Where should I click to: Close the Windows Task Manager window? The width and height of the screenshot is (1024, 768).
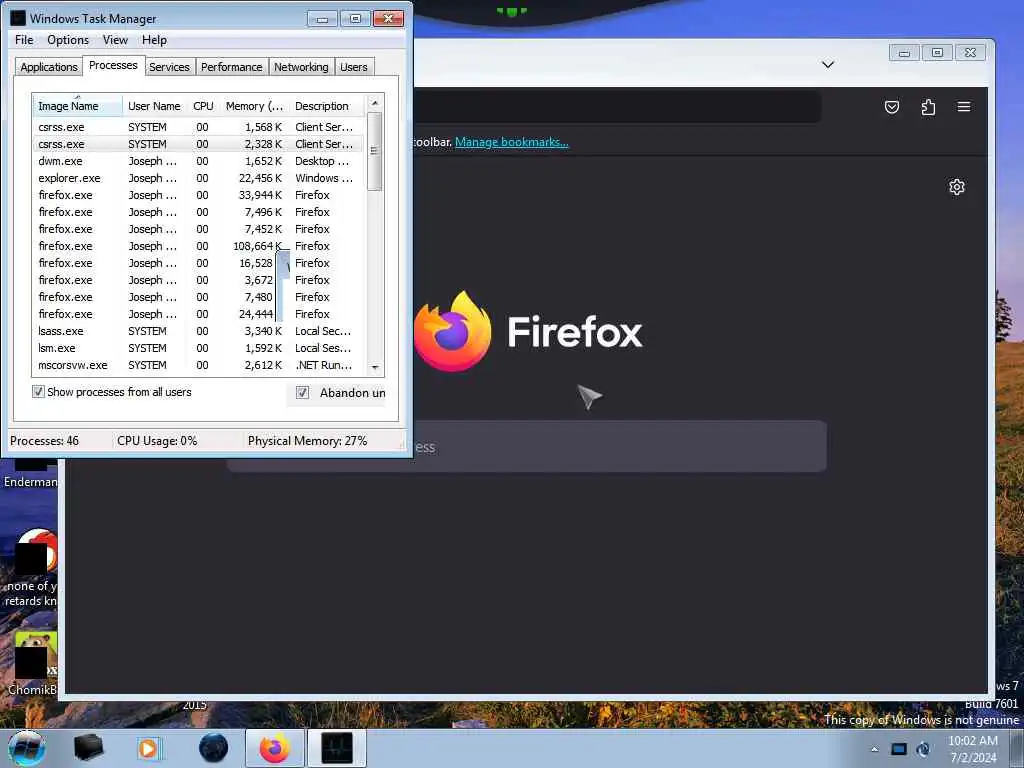[x=389, y=19]
